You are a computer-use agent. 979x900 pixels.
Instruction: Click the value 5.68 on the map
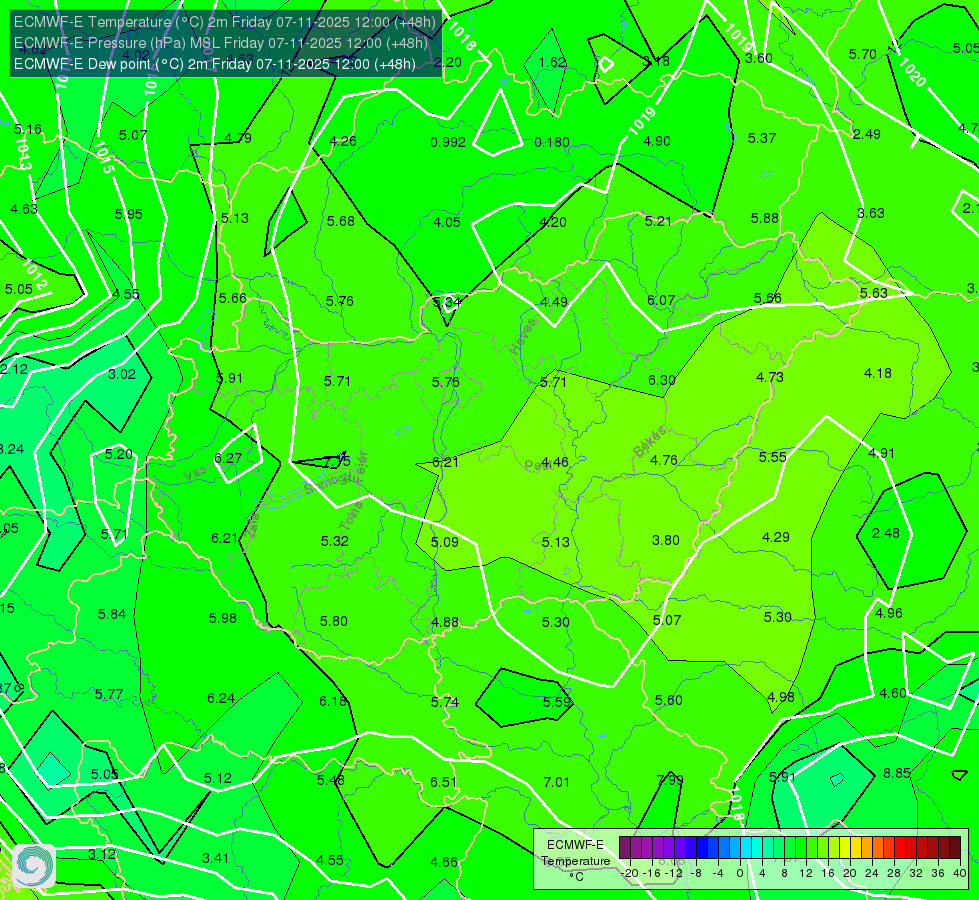(x=341, y=221)
